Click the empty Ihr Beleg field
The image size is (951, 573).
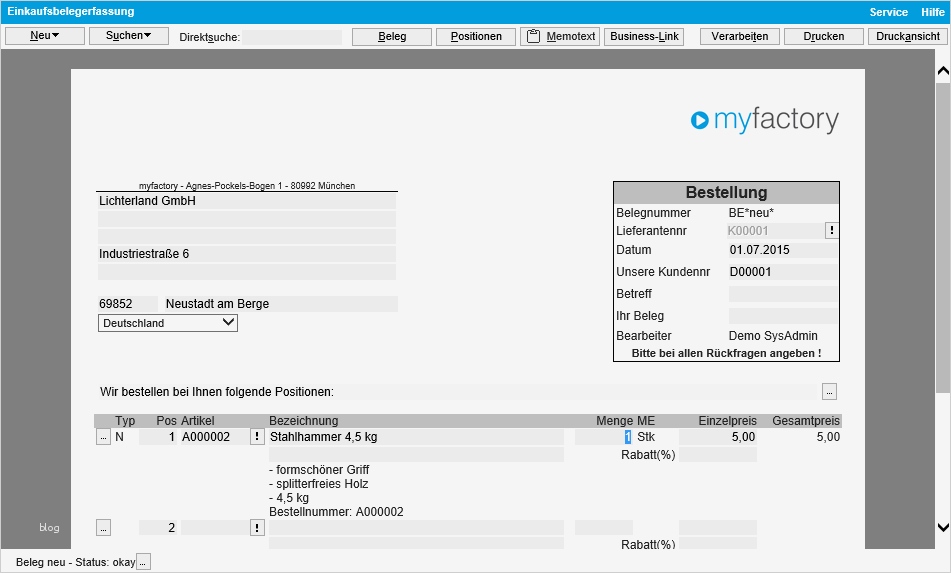782,316
